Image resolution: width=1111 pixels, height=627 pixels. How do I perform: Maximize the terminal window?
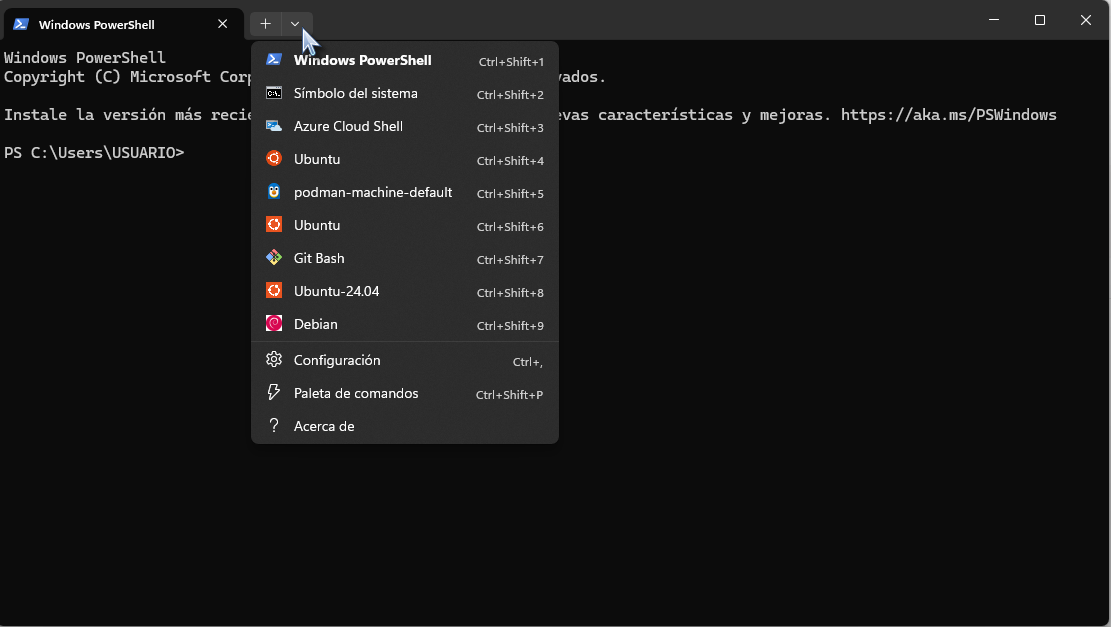click(x=1040, y=20)
